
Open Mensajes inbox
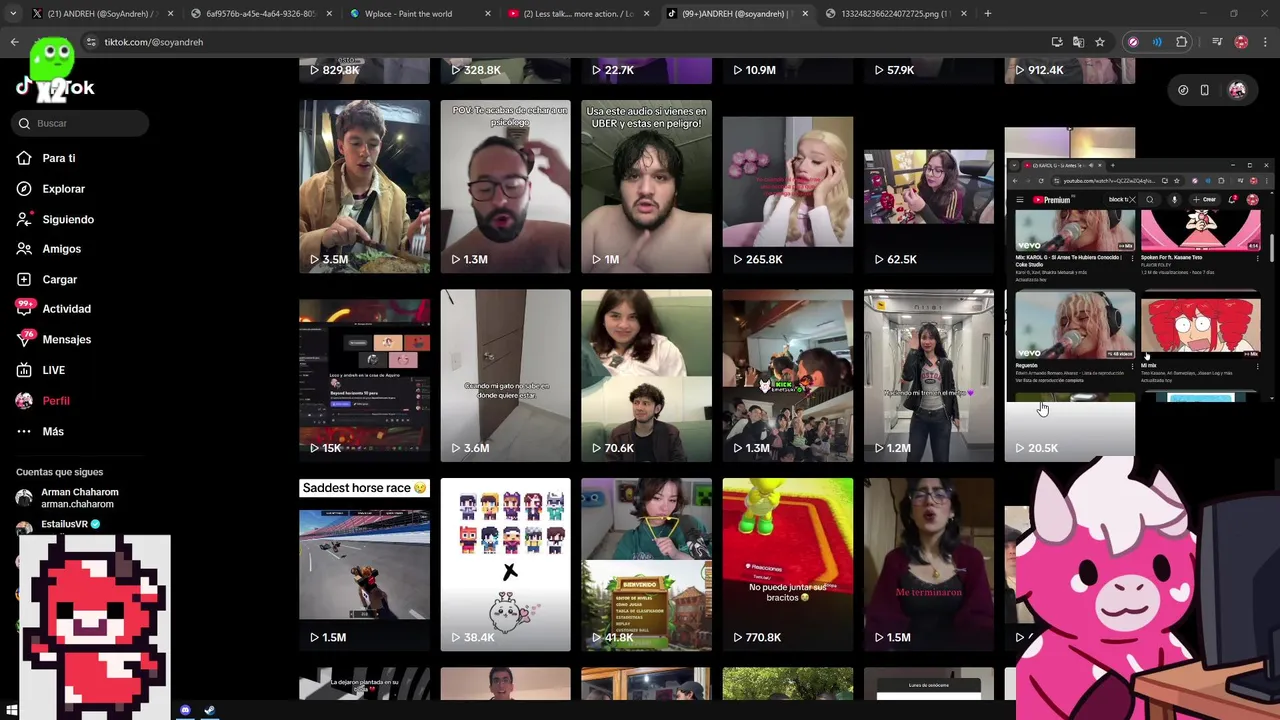pyautogui.click(x=66, y=339)
